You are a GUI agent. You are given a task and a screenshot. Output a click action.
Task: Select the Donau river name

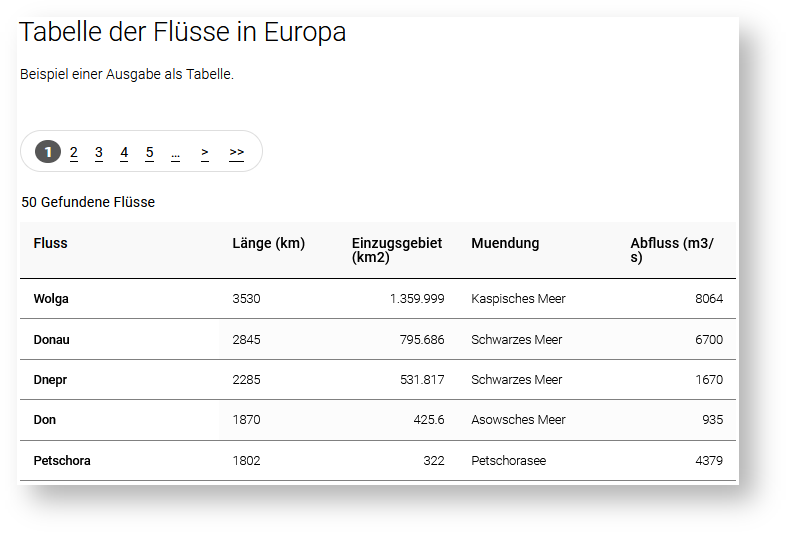click(51, 340)
